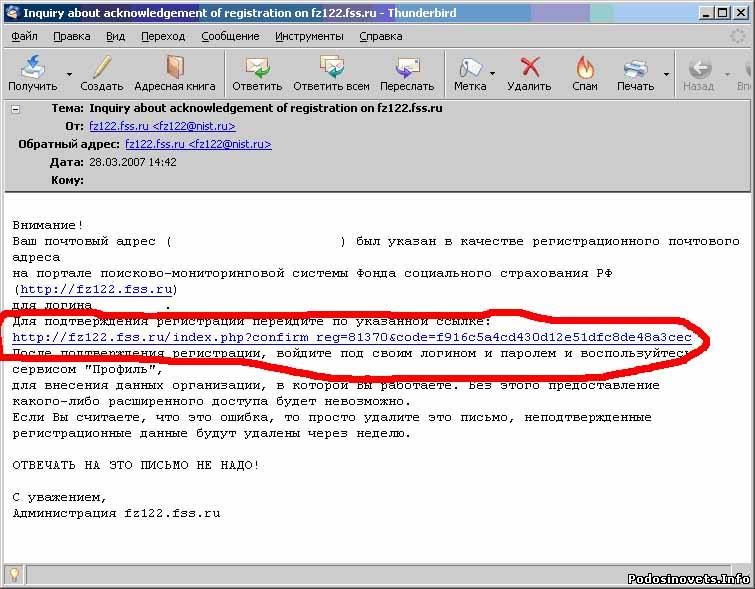Click the line ОТВЕЧАТЬ НА ЭТО ПИСЬМО НЕ НАДО!
This screenshot has height=589, width=755.
(x=136, y=465)
